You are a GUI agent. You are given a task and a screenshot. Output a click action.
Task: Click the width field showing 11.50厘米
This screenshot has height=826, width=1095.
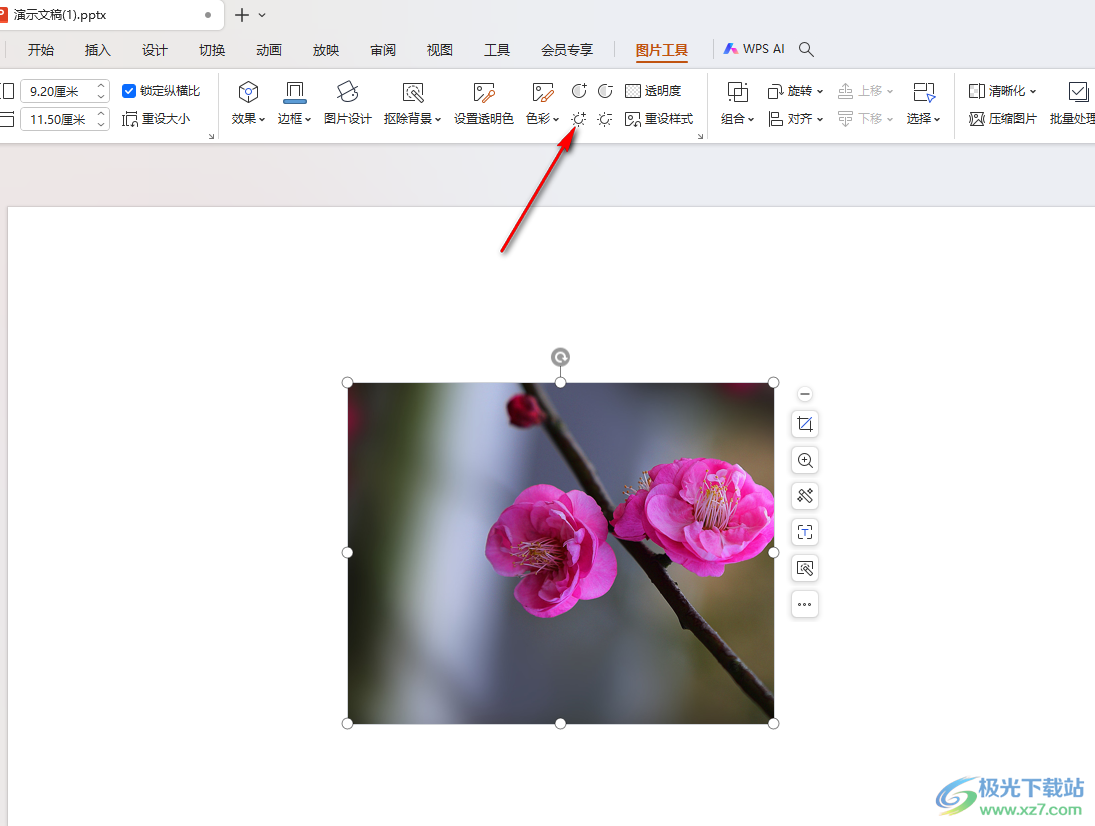[x=57, y=119]
